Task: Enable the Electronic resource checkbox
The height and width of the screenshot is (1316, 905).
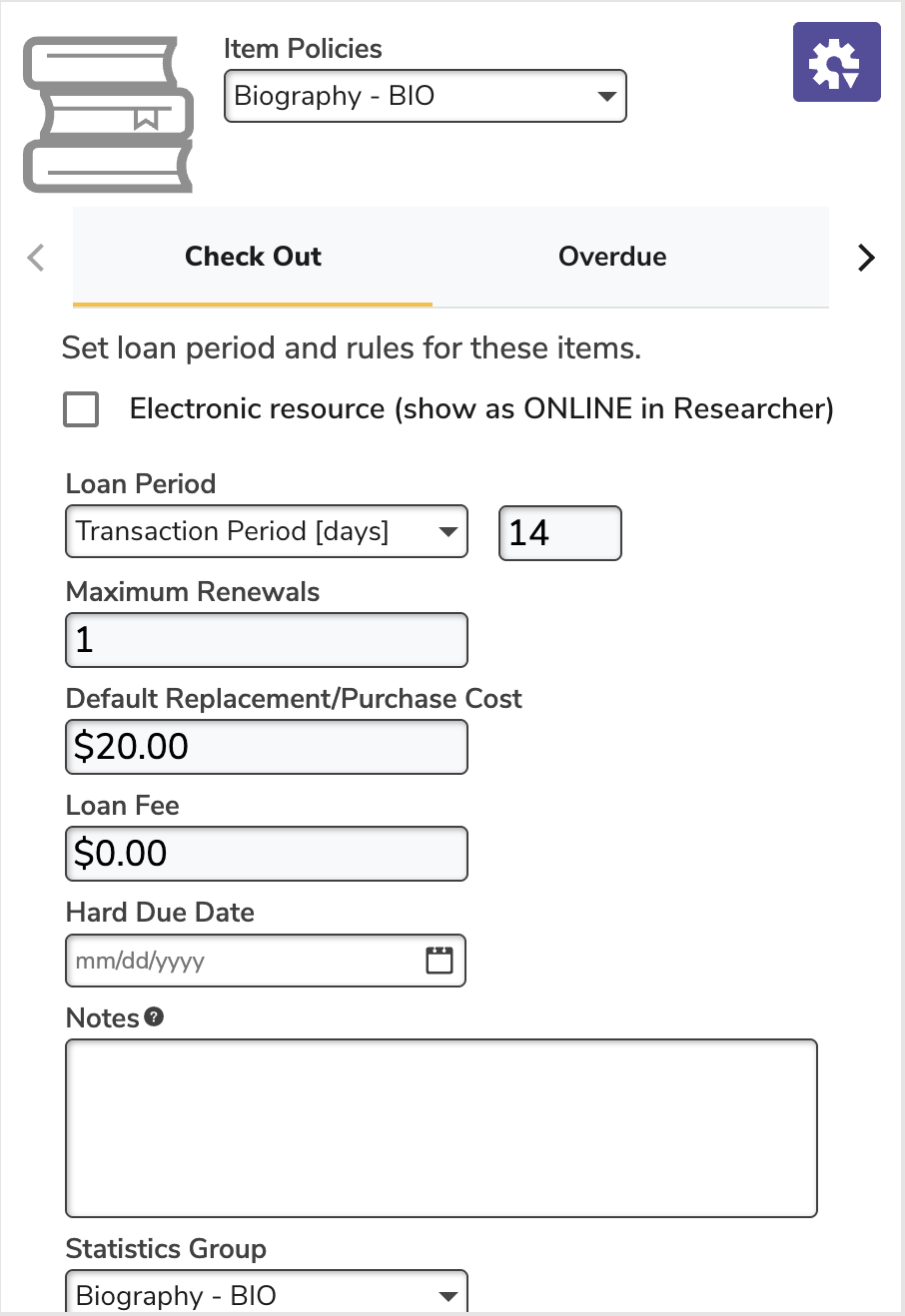Action: (81, 409)
